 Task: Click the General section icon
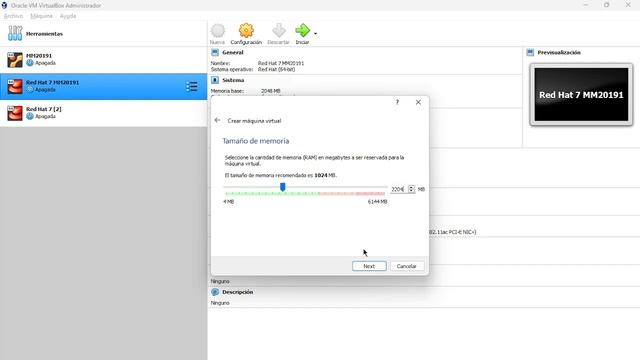click(x=215, y=52)
